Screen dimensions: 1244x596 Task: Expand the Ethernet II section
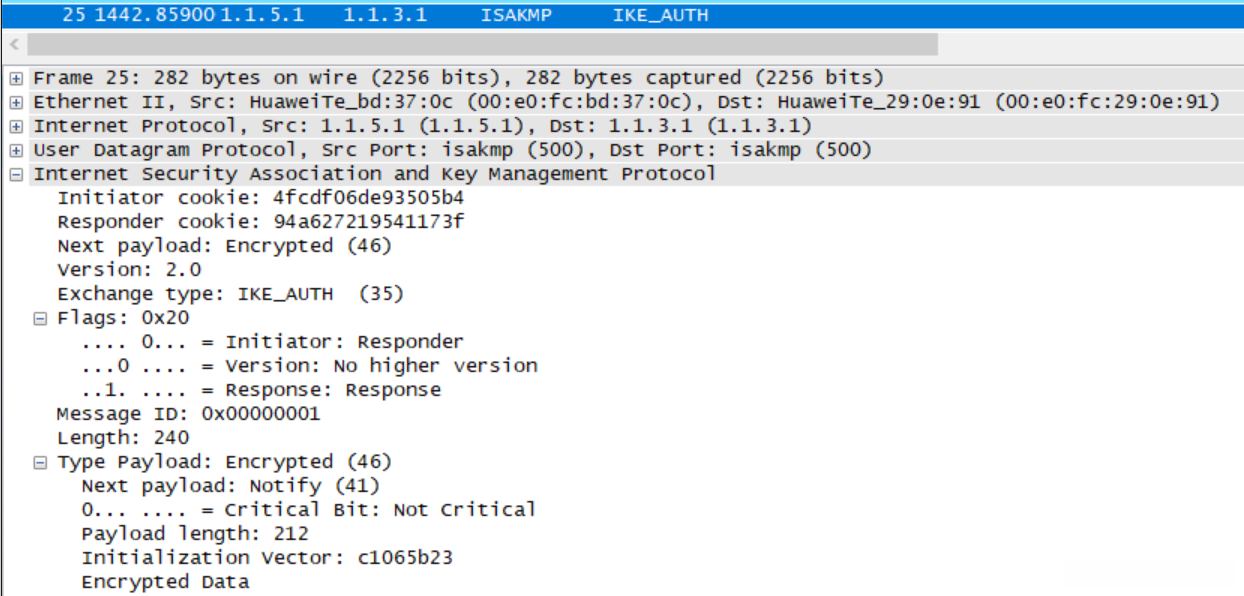click(16, 102)
